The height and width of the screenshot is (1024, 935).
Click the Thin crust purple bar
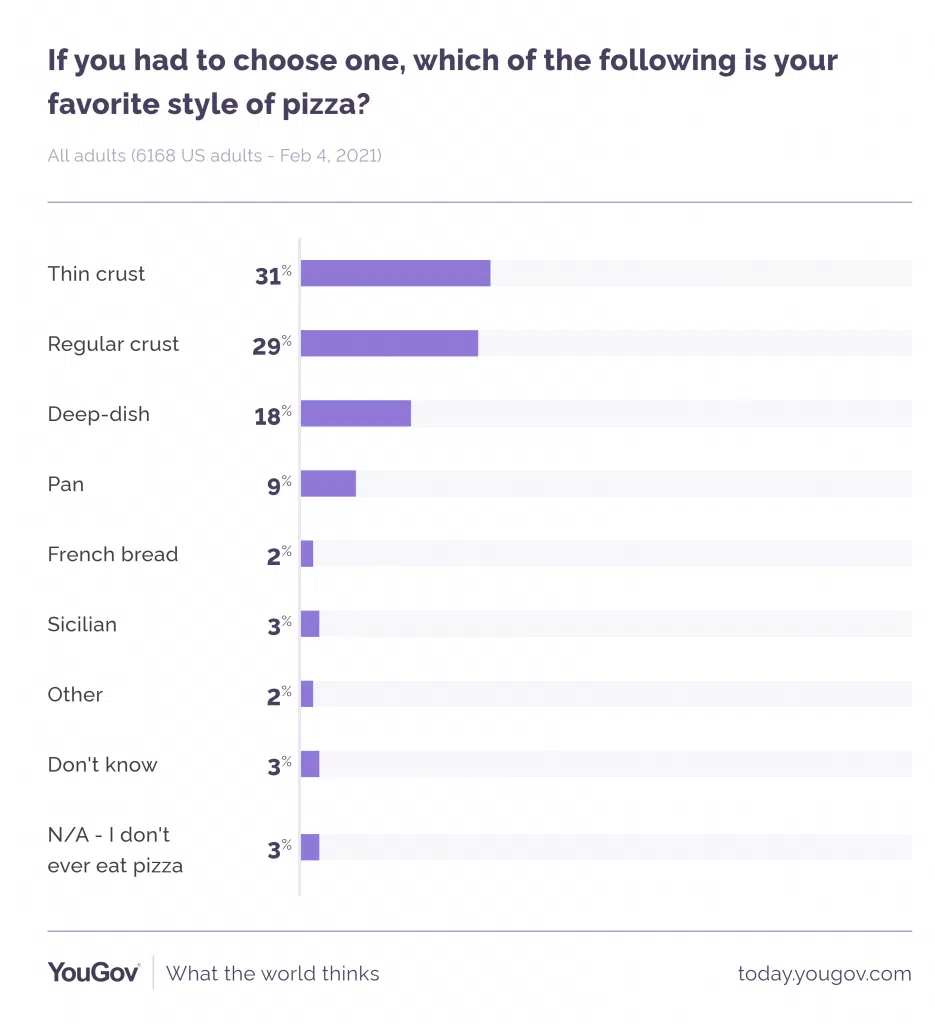tap(395, 274)
